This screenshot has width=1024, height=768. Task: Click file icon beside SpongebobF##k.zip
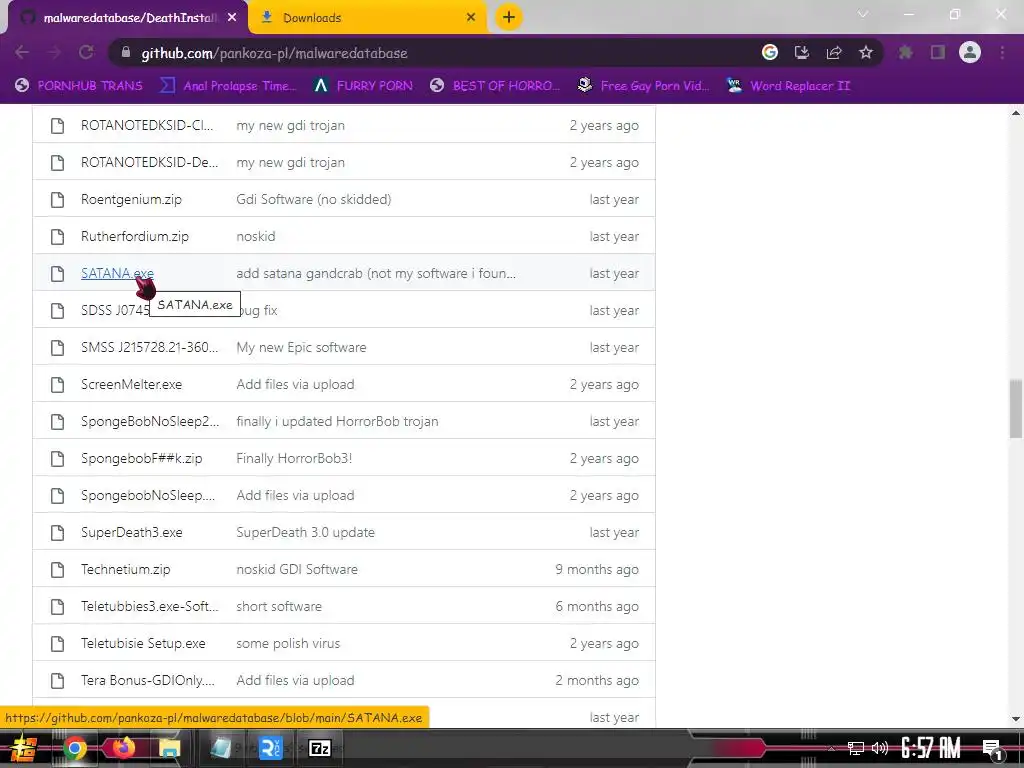click(x=57, y=458)
